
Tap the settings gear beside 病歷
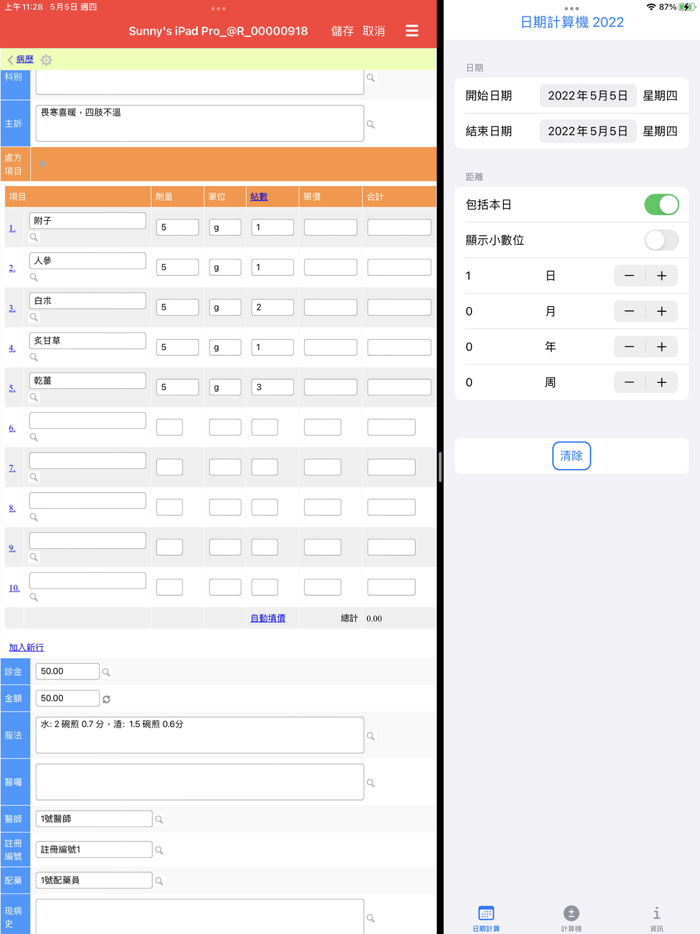point(46,60)
